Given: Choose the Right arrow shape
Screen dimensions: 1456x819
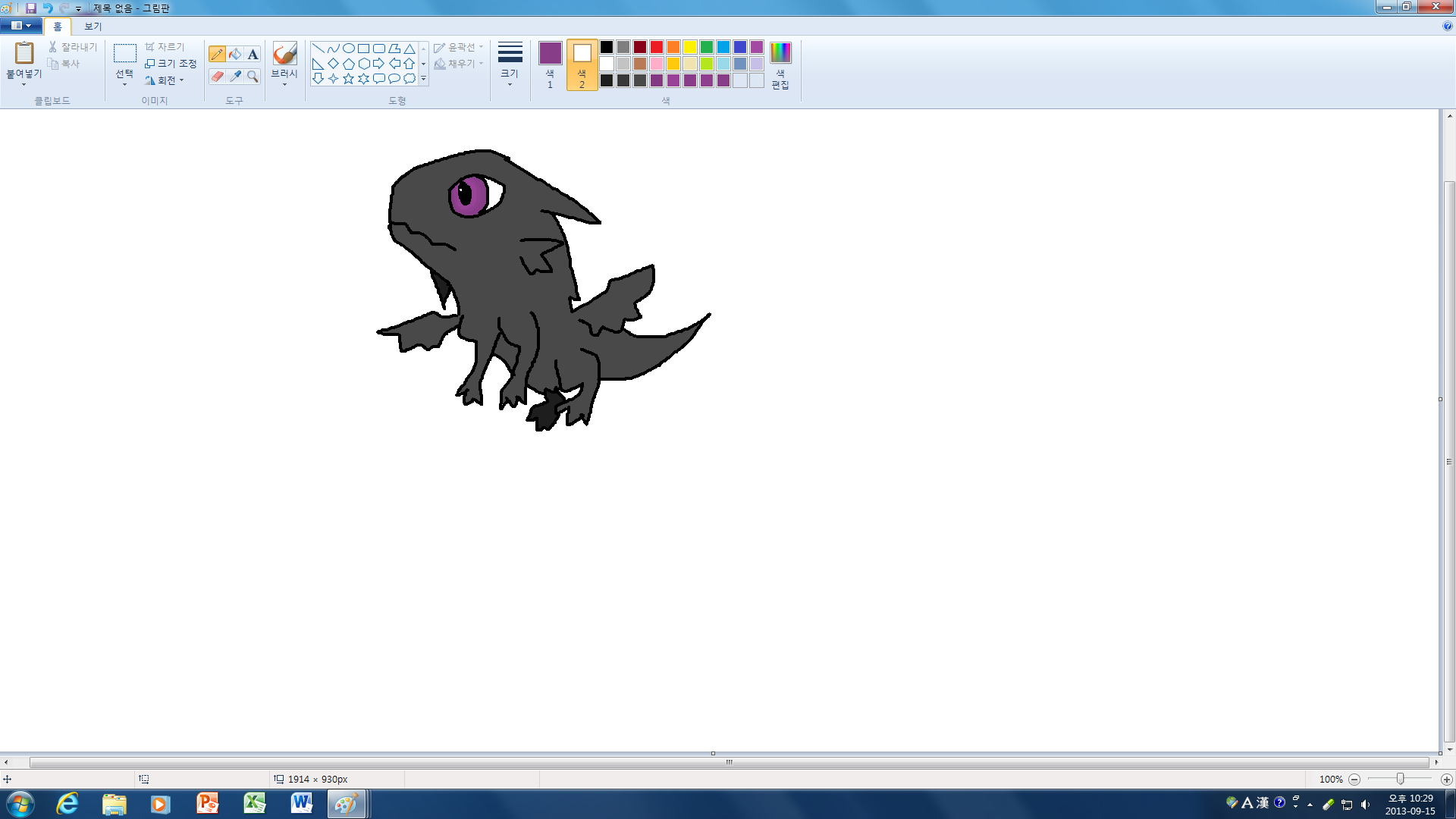Looking at the screenshot, I should (379, 64).
